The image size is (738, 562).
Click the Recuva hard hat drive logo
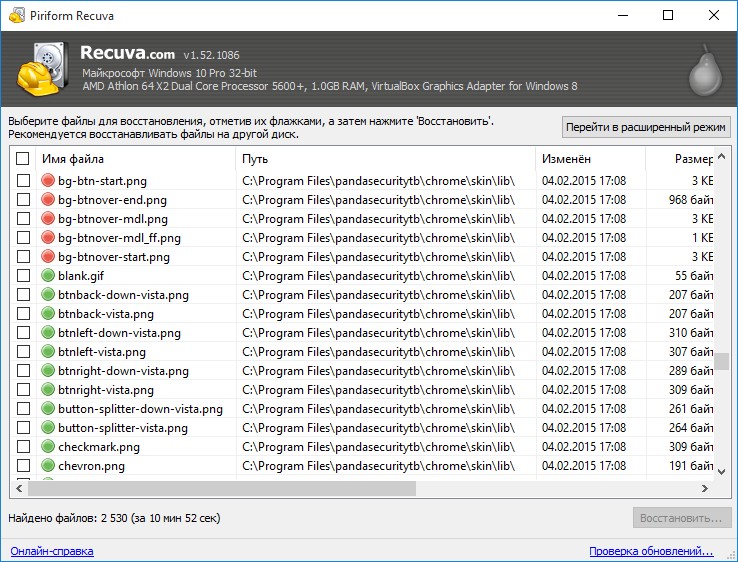(42, 69)
